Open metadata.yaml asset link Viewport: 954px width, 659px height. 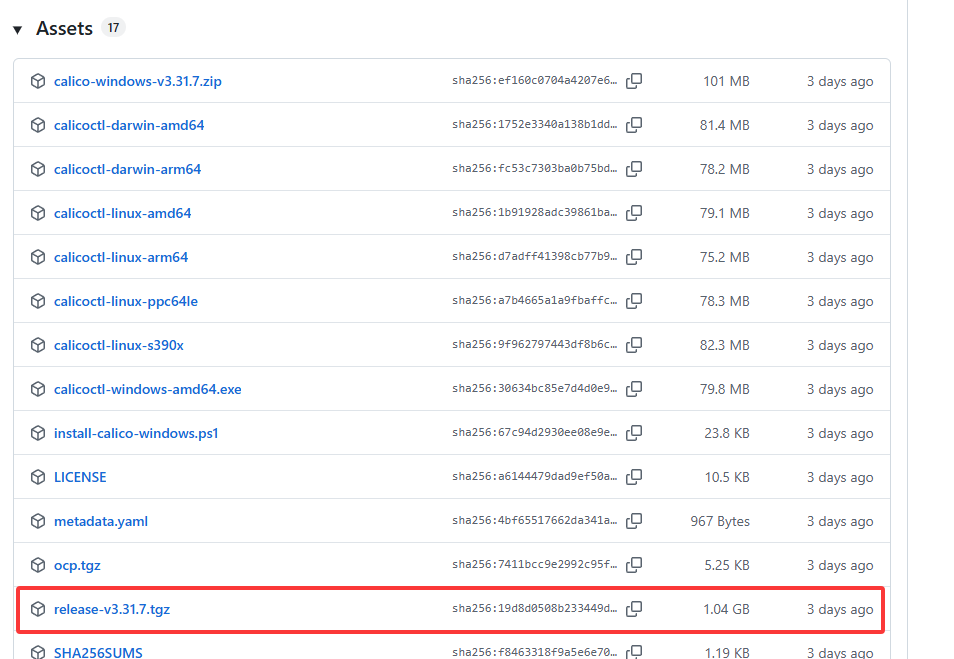100,521
